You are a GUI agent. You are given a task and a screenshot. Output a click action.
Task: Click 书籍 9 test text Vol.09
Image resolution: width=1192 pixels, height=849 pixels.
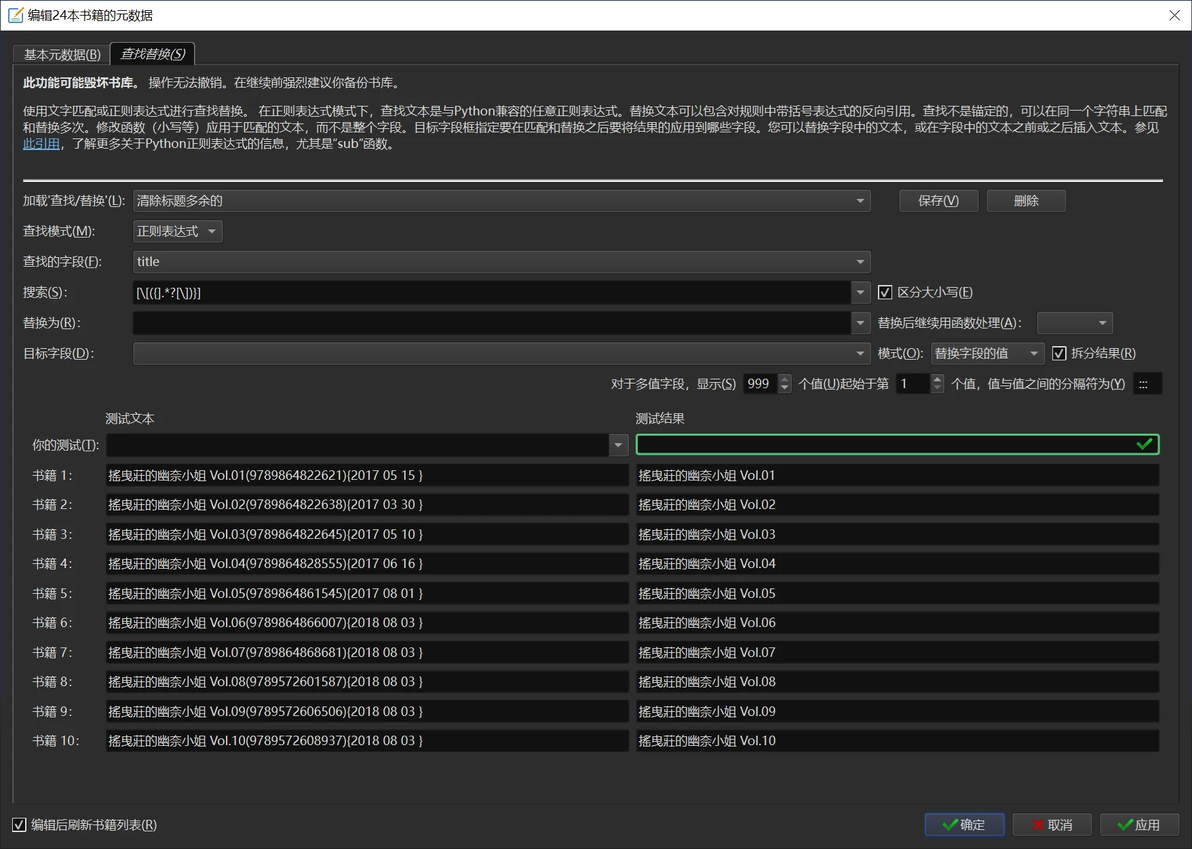click(x=366, y=711)
